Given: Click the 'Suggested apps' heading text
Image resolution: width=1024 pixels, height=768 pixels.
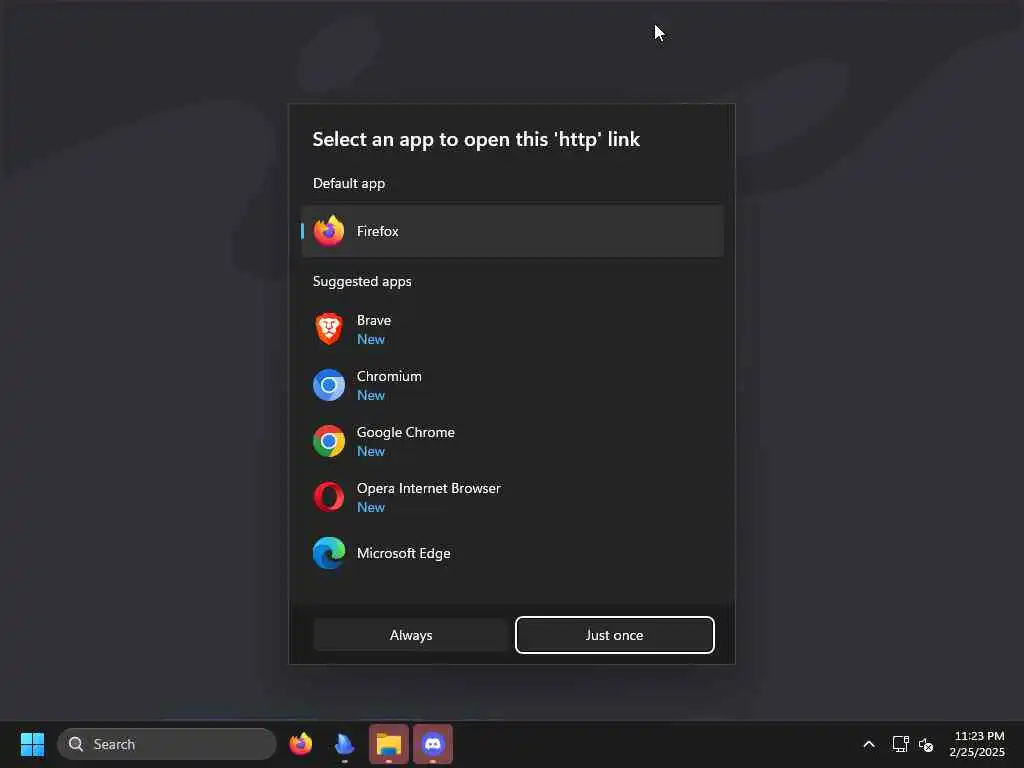Looking at the screenshot, I should point(362,281).
